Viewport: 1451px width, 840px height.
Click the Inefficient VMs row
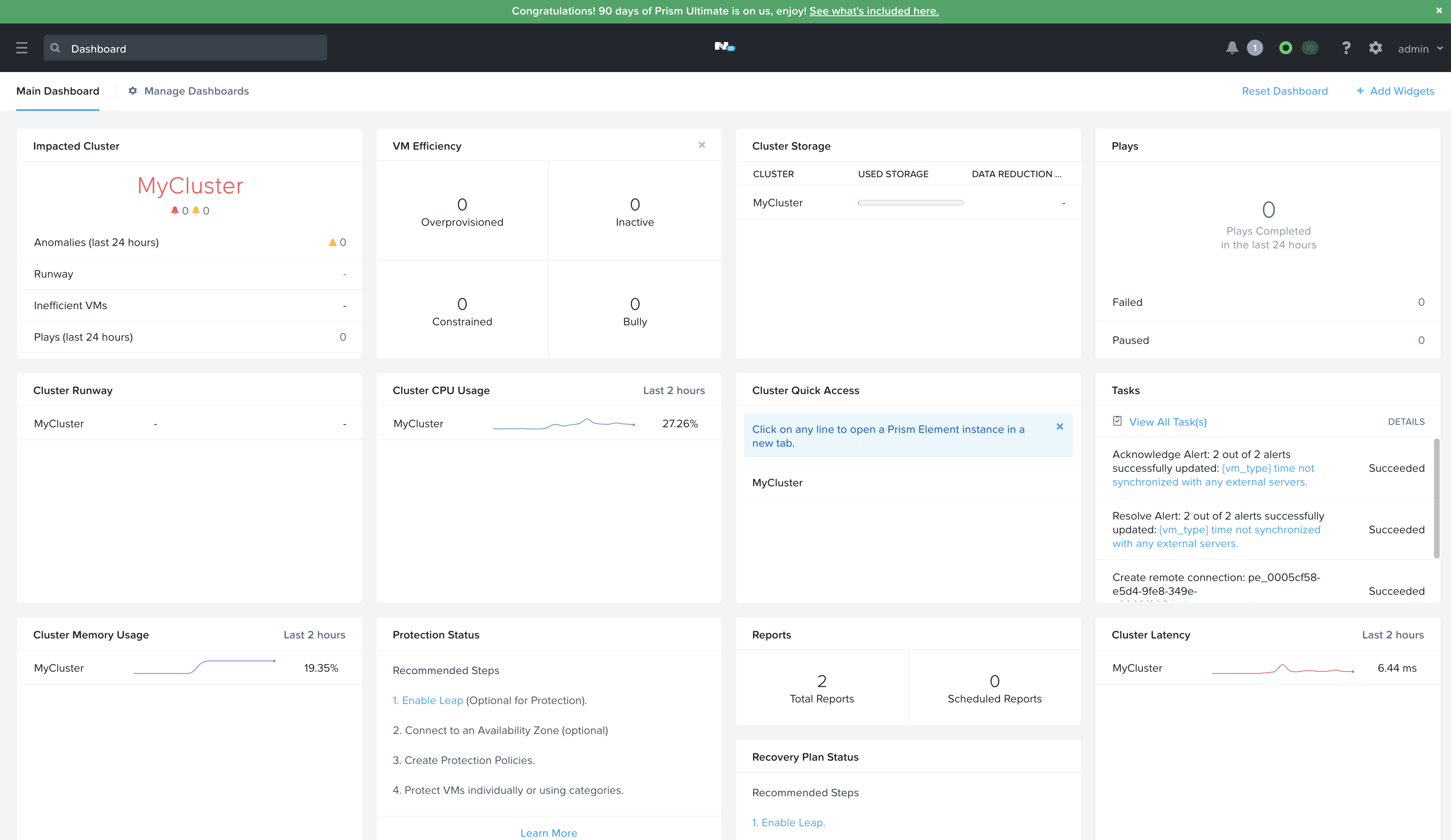(x=189, y=305)
